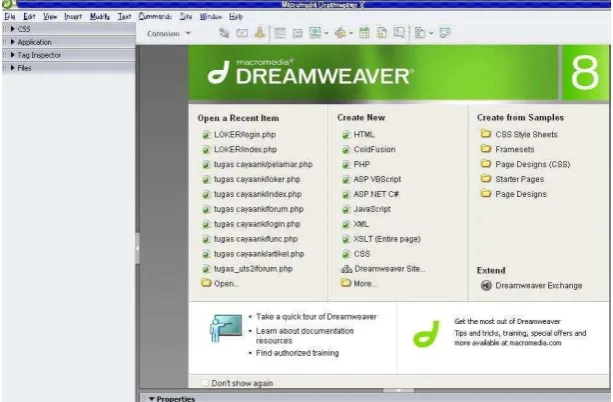Create a new XML document

pyautogui.click(x=361, y=224)
